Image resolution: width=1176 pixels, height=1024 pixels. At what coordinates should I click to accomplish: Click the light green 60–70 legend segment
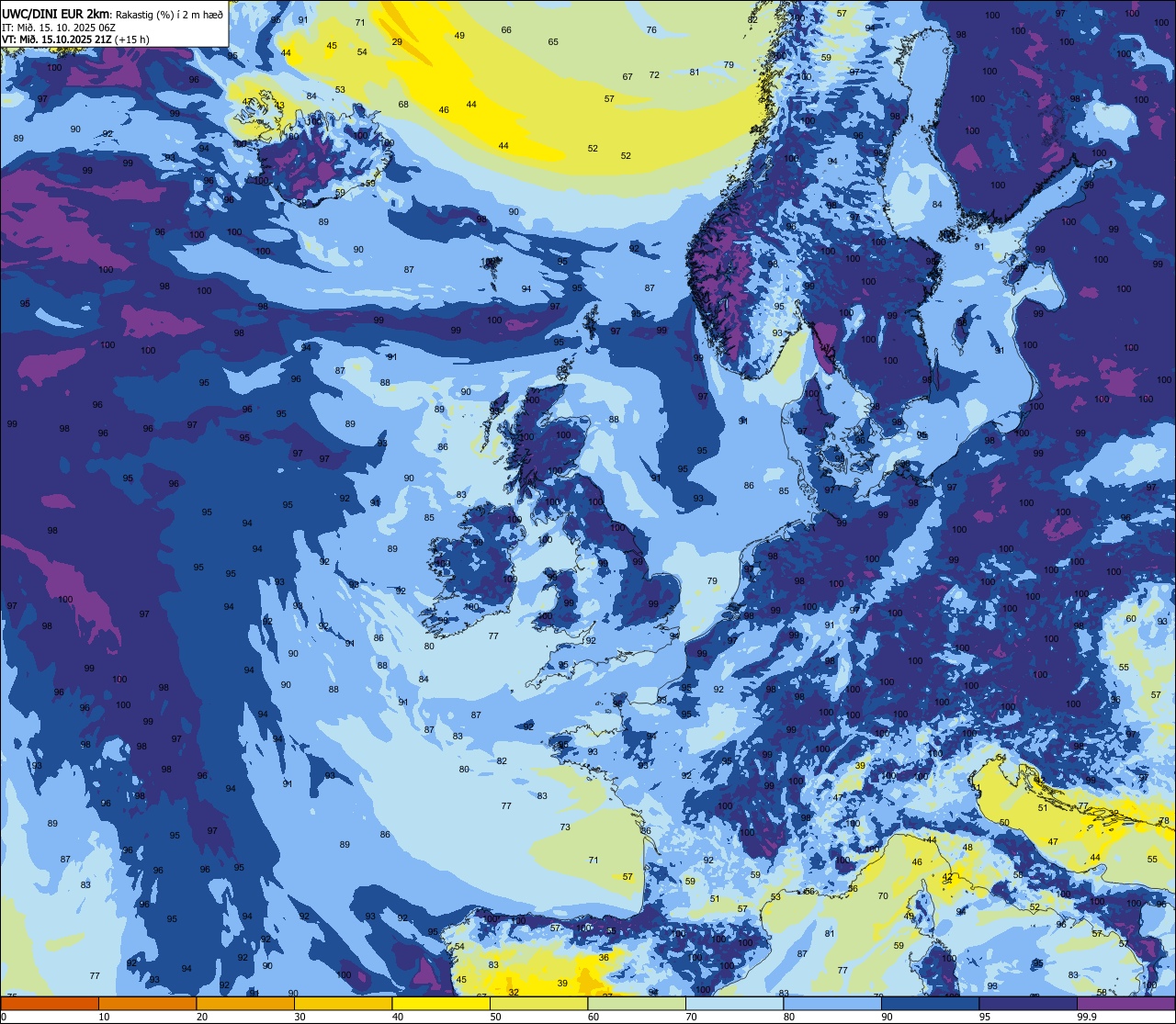pos(637,1003)
